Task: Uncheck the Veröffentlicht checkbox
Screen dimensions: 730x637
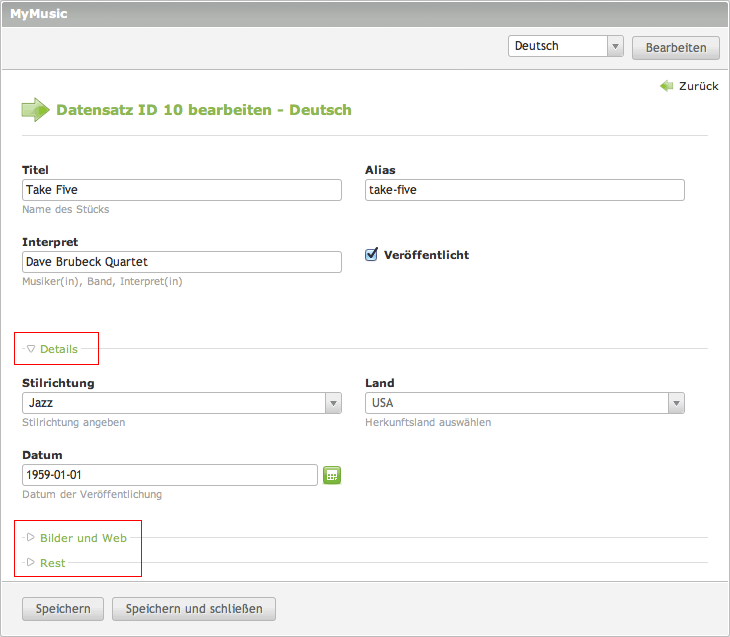Action: (x=371, y=255)
